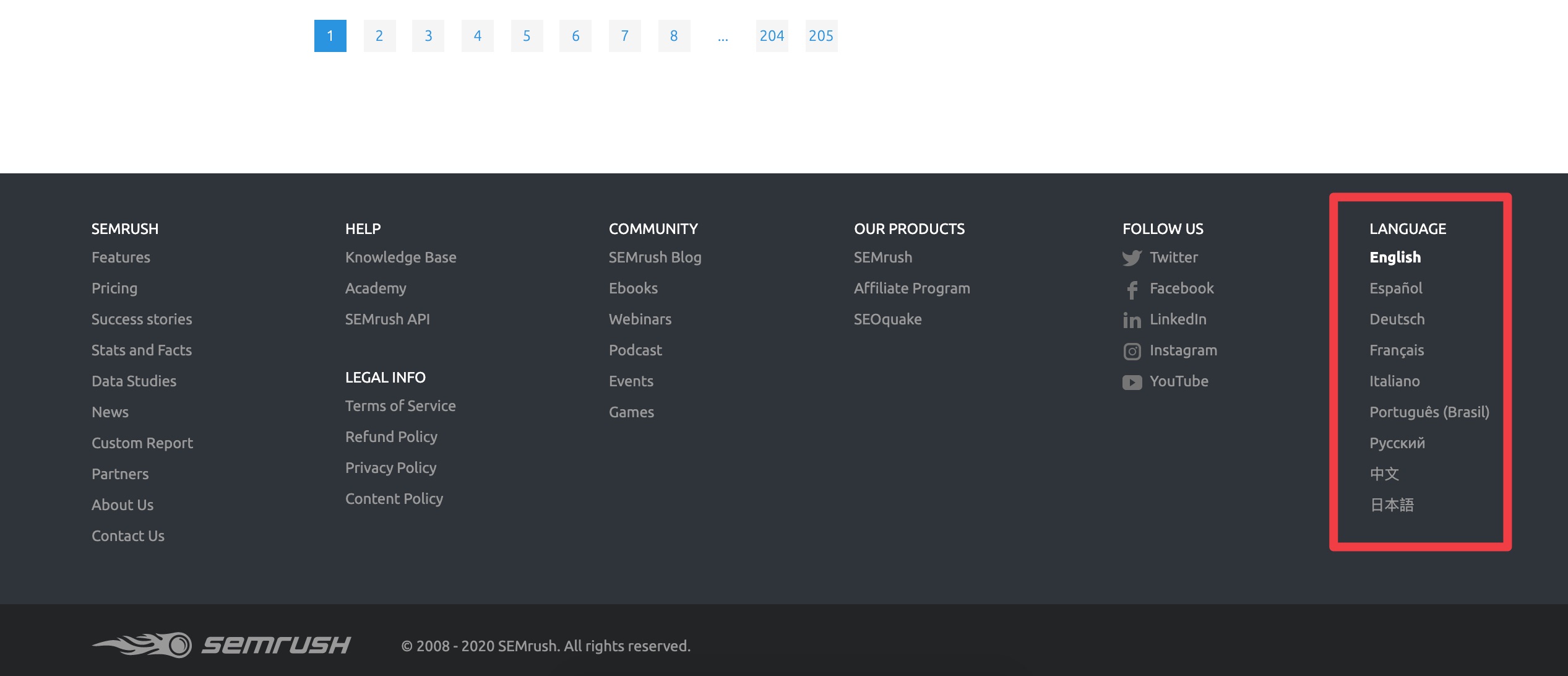Open SEMrush API link
The height and width of the screenshot is (676, 1568).
tap(387, 319)
